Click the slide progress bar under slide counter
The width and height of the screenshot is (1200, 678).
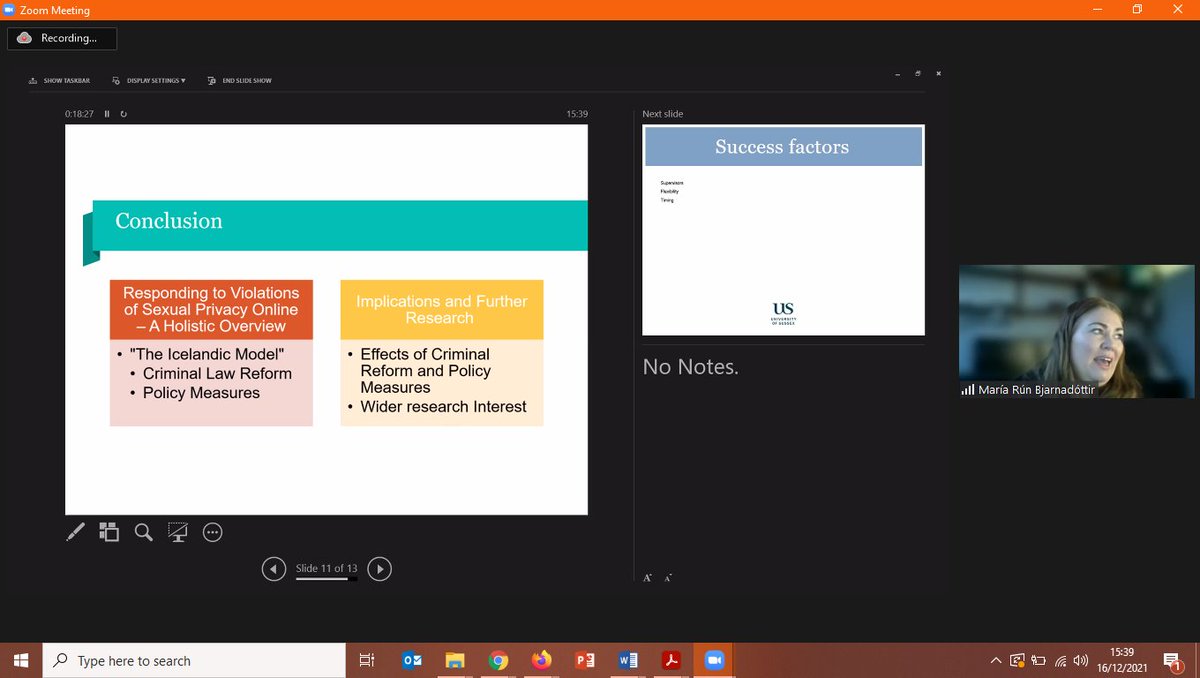pyautogui.click(x=327, y=579)
